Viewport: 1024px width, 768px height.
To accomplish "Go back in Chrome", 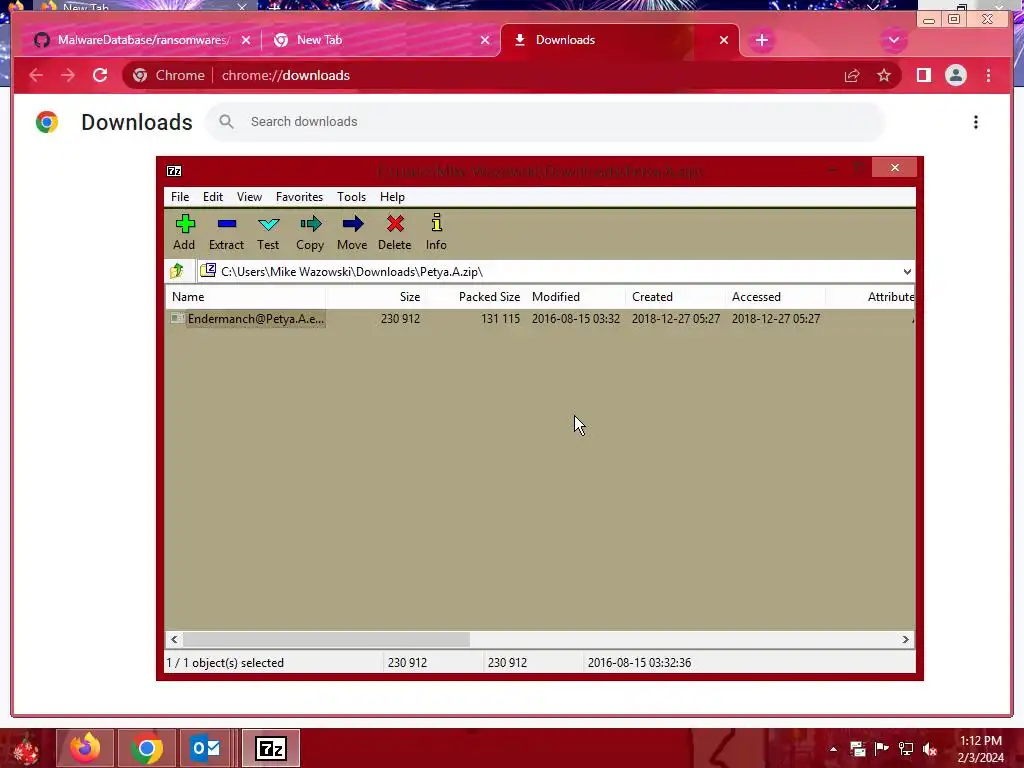I will pos(36,75).
